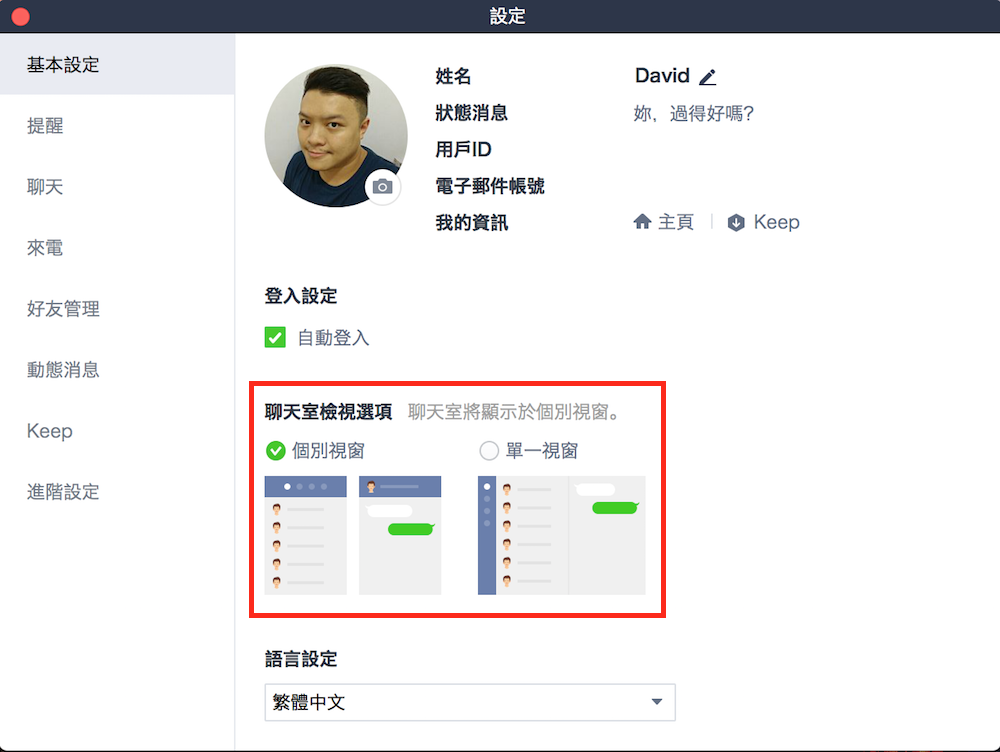Click the 姓名 label

pyautogui.click(x=453, y=77)
